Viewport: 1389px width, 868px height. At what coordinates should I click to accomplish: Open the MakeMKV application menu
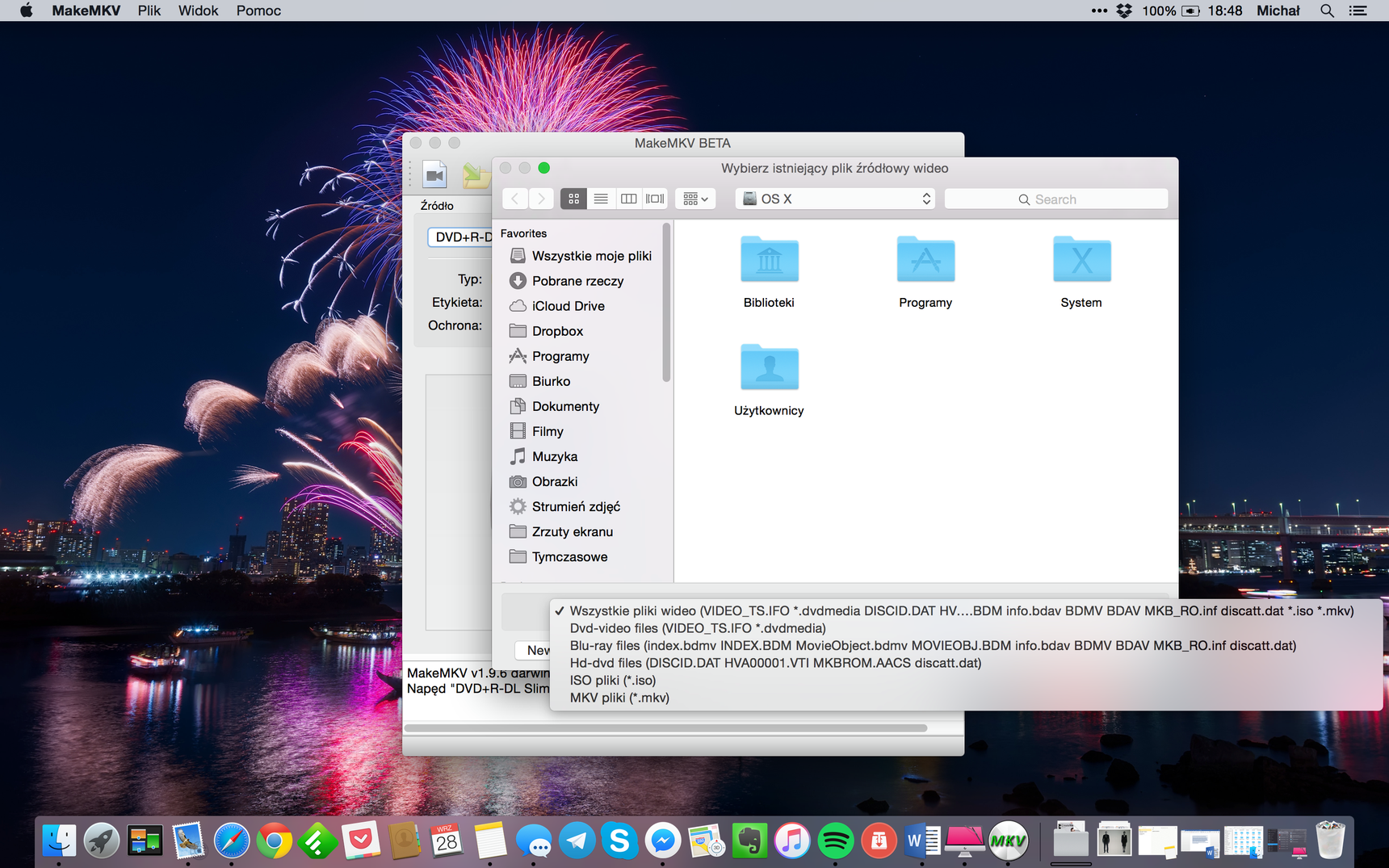(86, 10)
